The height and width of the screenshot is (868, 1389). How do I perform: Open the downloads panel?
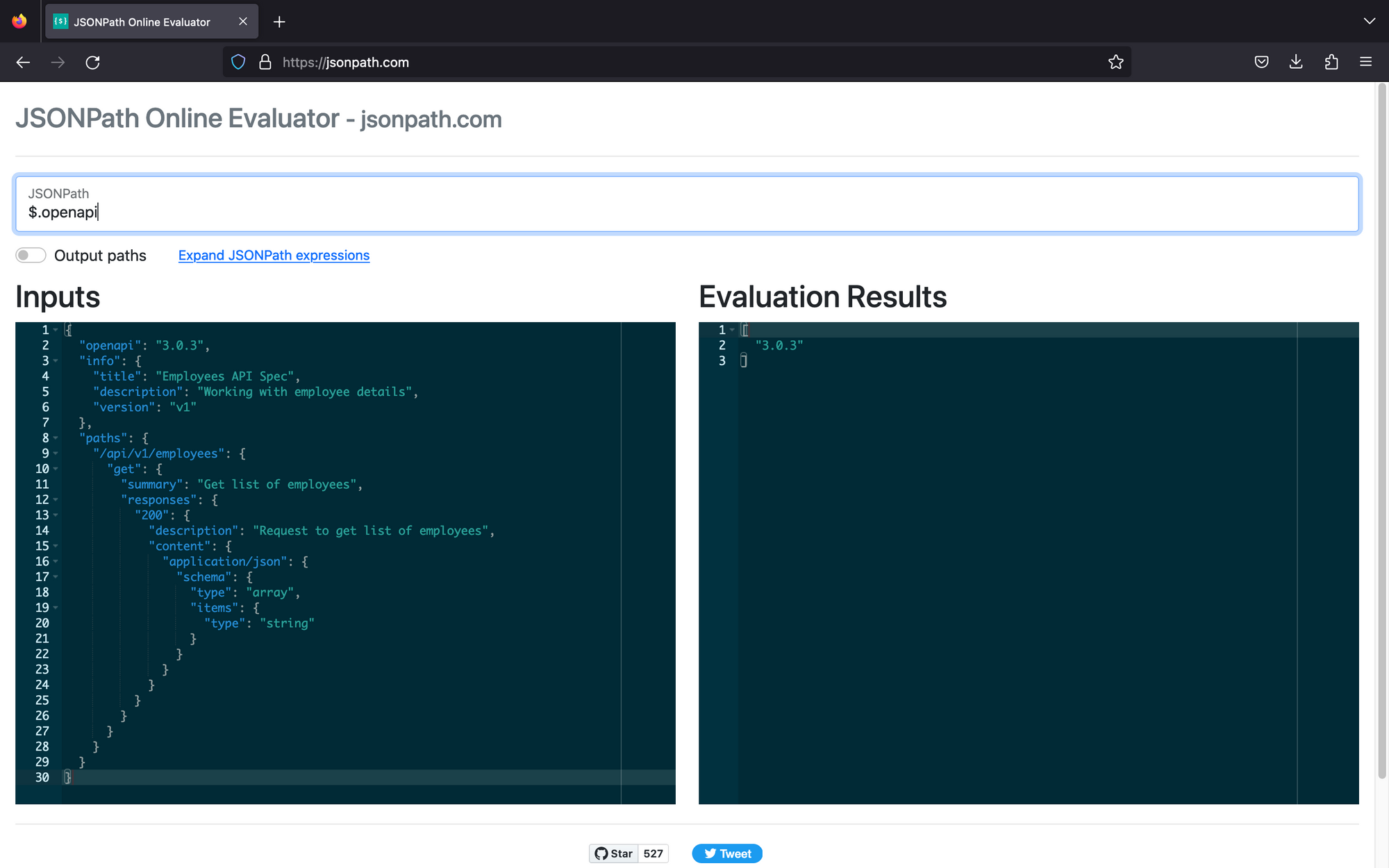coord(1296,62)
